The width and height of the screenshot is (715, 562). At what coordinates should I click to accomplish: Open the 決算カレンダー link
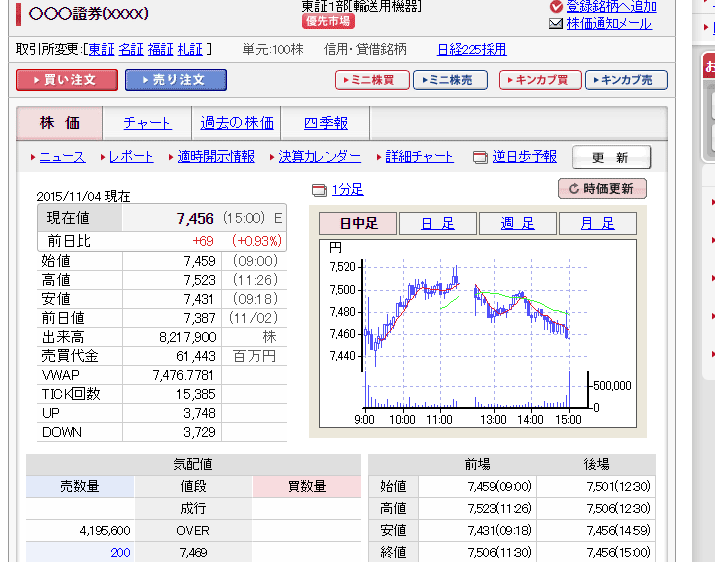(x=319, y=157)
